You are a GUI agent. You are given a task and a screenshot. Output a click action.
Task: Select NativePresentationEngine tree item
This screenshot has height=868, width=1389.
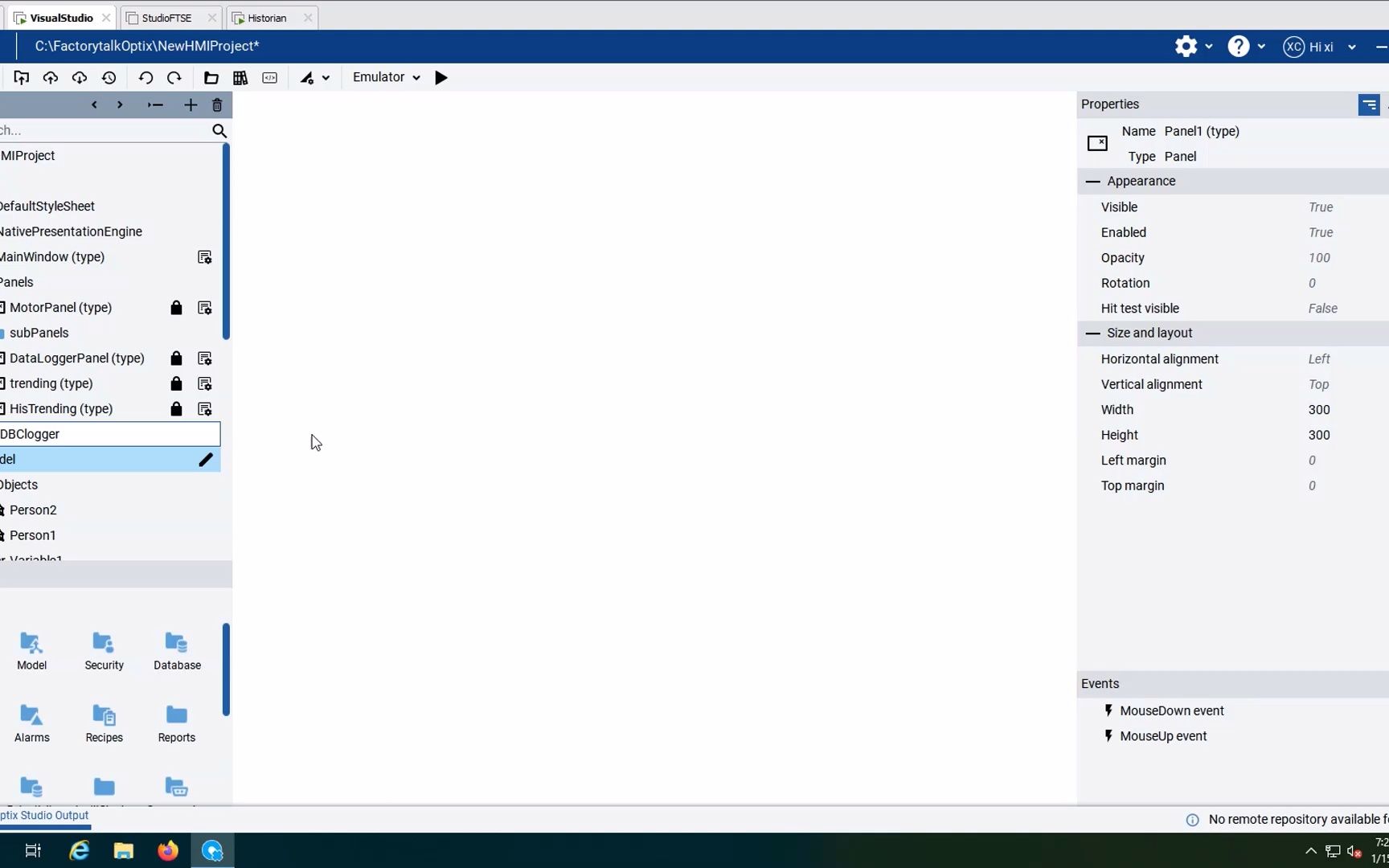pyautogui.click(x=71, y=231)
